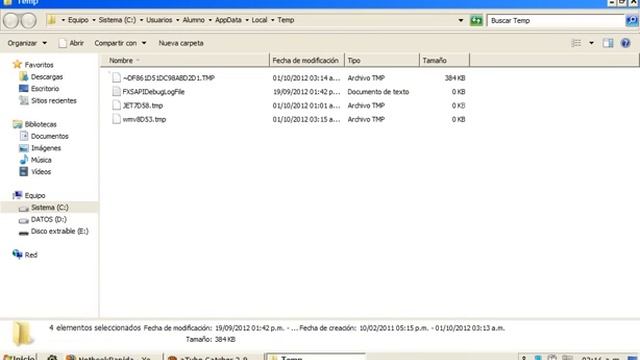Screen dimensions: 640x360
Task: Select the Sistema (C:) drive in sidebar
Action: (x=49, y=207)
